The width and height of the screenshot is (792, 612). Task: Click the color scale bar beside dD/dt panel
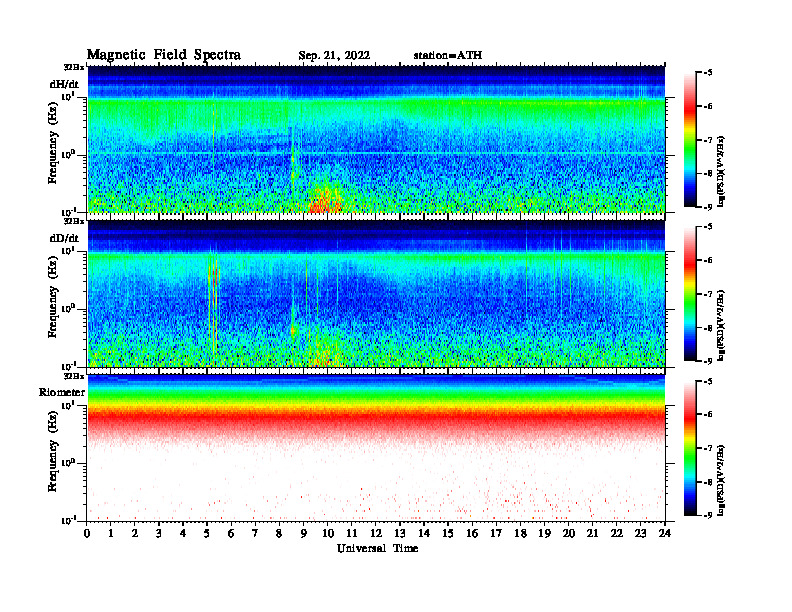click(690, 294)
